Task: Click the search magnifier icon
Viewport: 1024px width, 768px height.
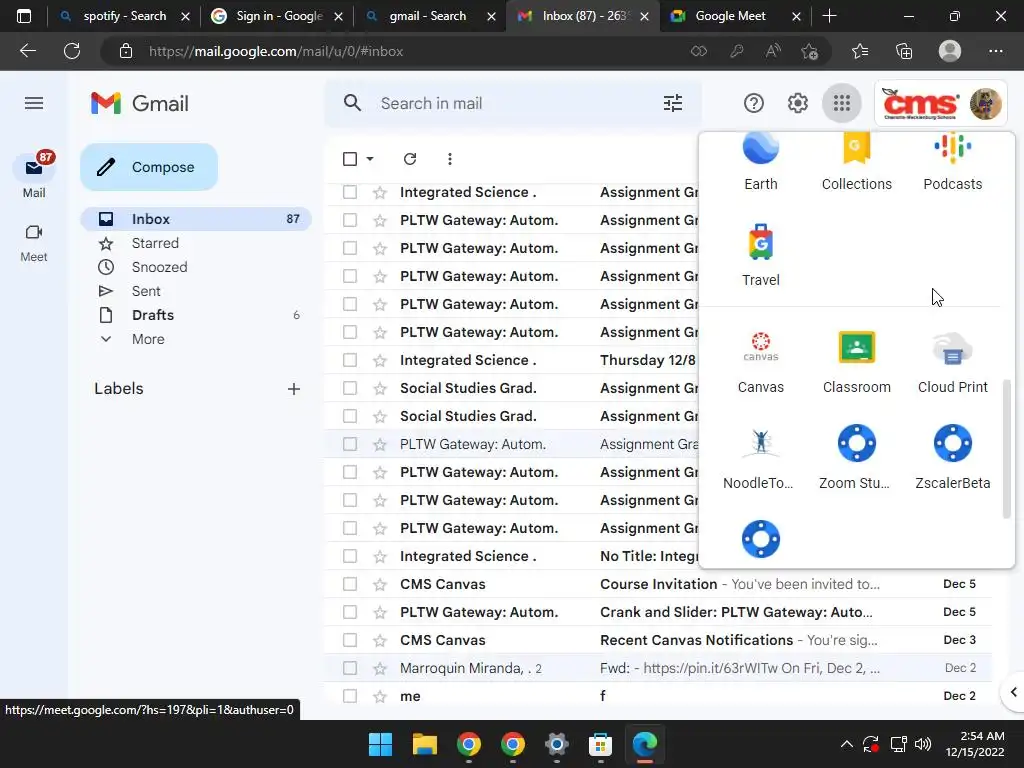Action: pyautogui.click(x=352, y=103)
